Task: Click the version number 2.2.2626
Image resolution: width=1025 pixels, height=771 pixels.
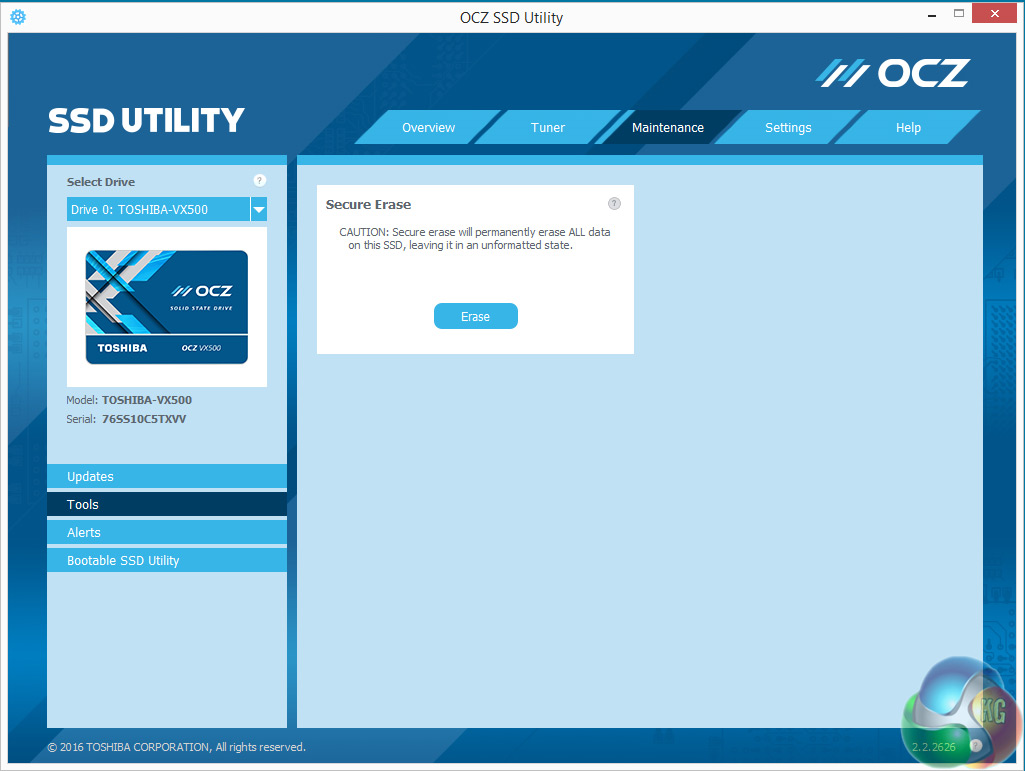Action: coord(933,747)
